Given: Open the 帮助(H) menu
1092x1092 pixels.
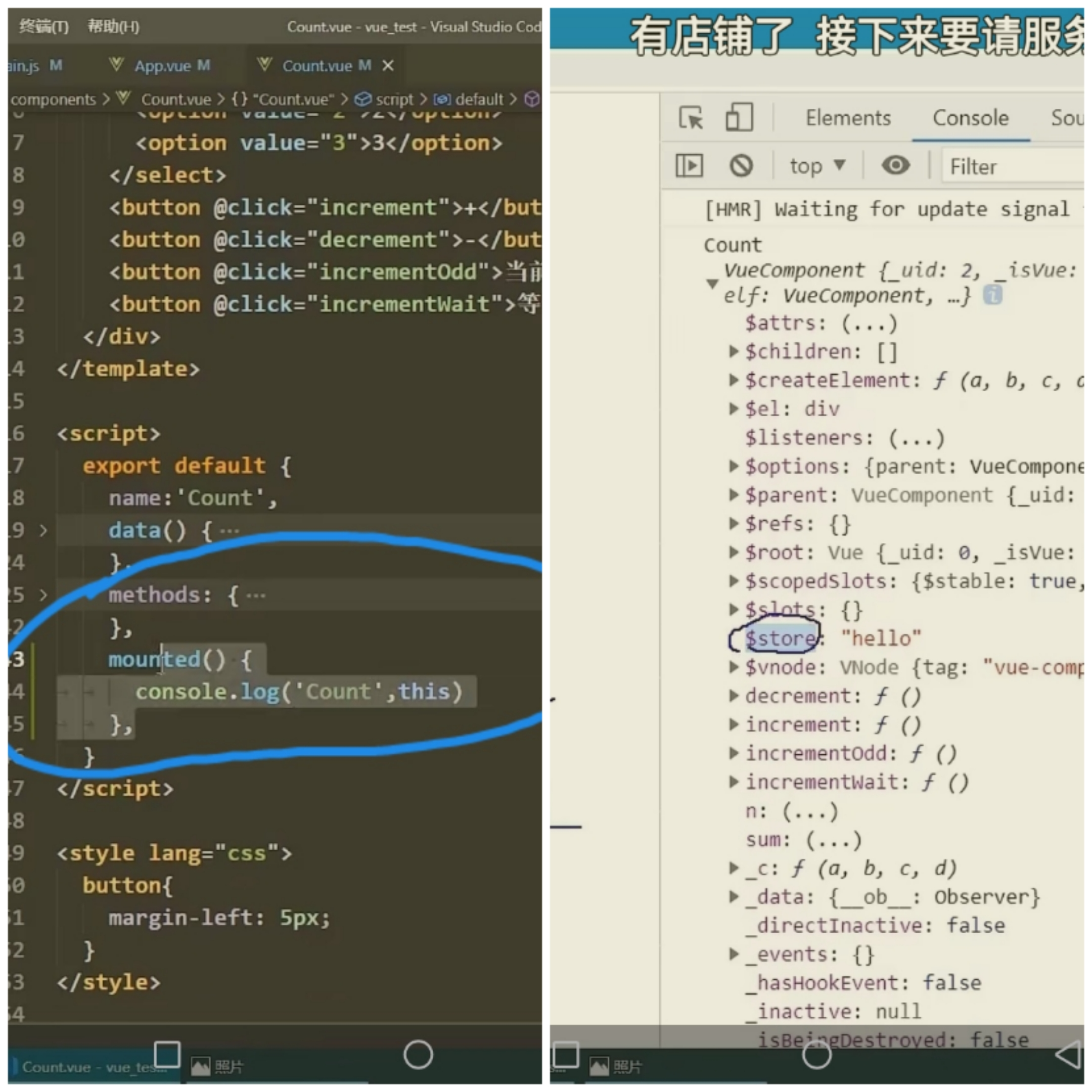Looking at the screenshot, I should (x=113, y=26).
